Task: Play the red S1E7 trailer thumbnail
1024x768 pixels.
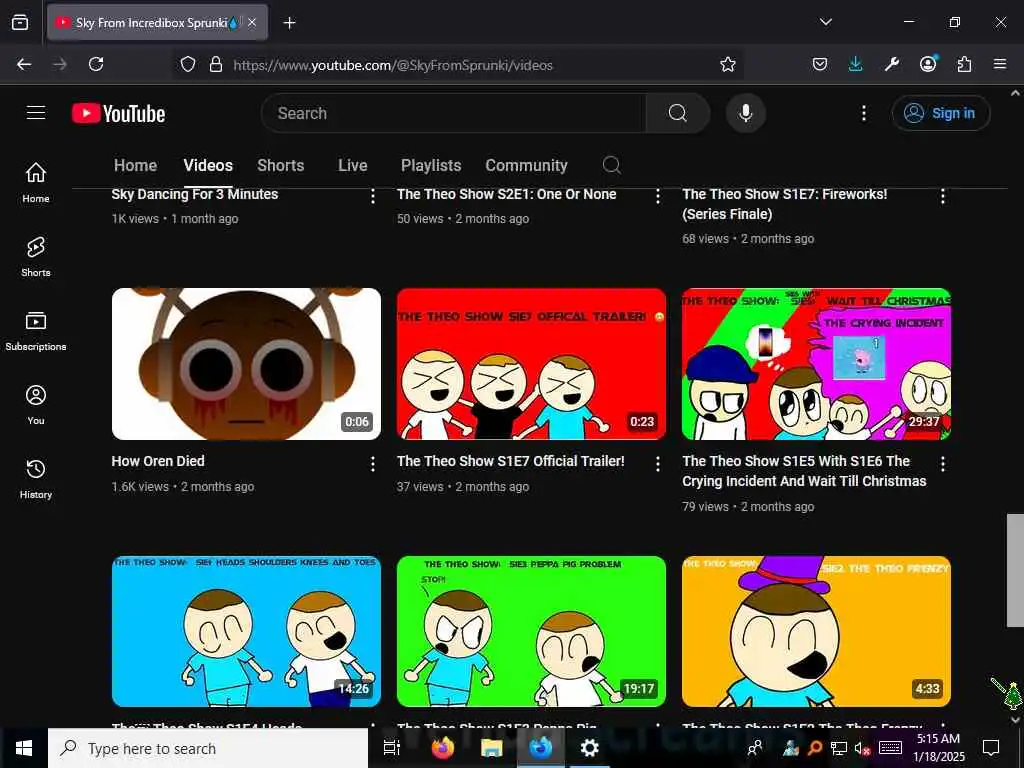Action: pos(531,364)
